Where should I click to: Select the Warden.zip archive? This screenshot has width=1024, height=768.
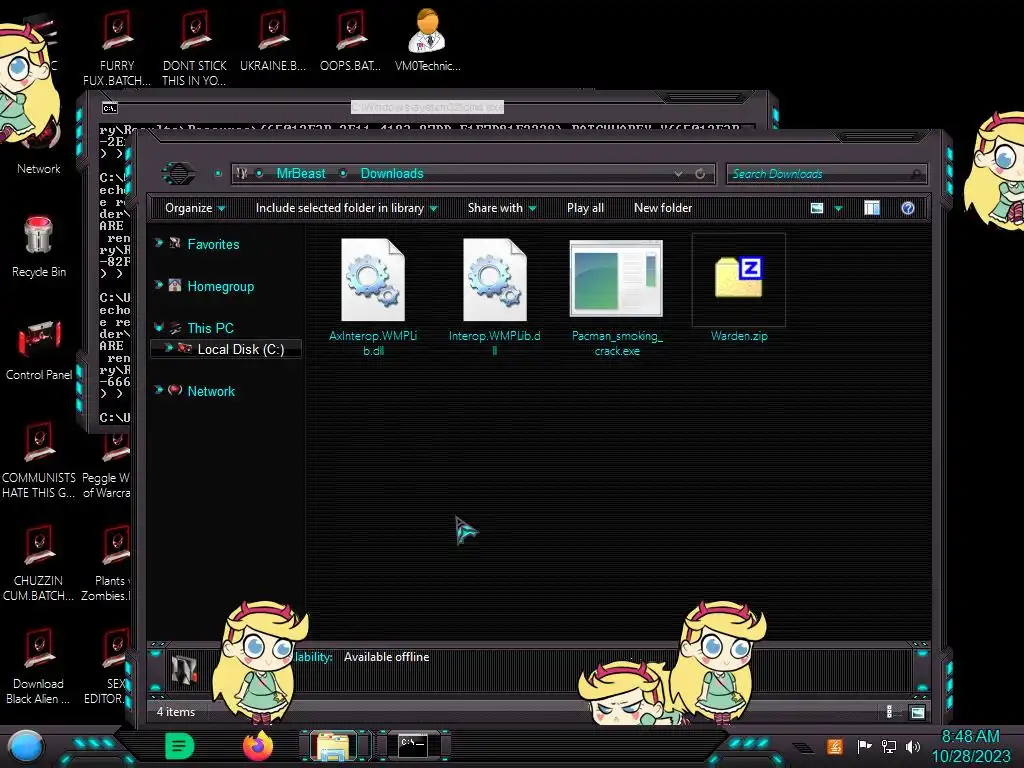(x=739, y=279)
